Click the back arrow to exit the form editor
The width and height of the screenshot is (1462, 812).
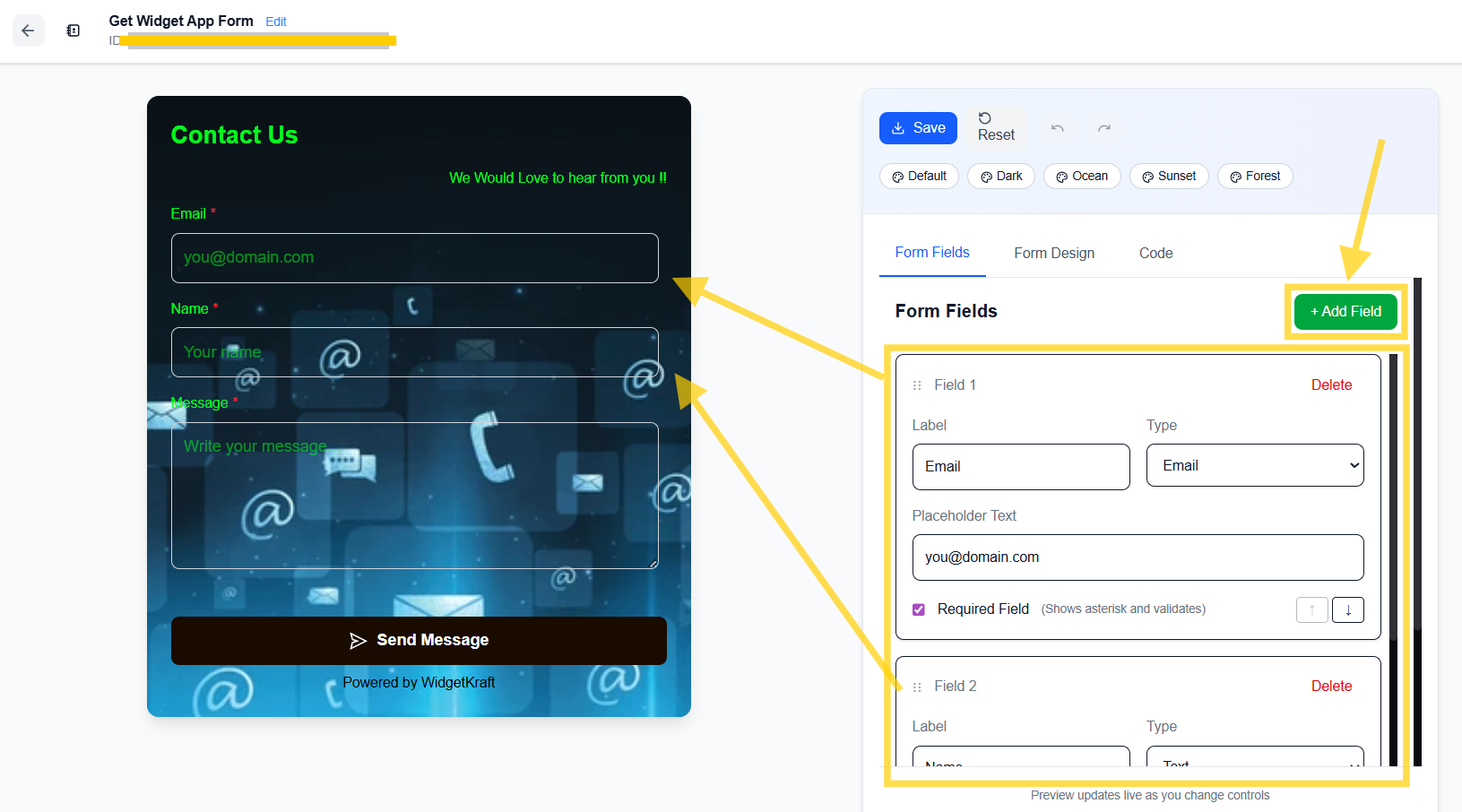(28, 30)
